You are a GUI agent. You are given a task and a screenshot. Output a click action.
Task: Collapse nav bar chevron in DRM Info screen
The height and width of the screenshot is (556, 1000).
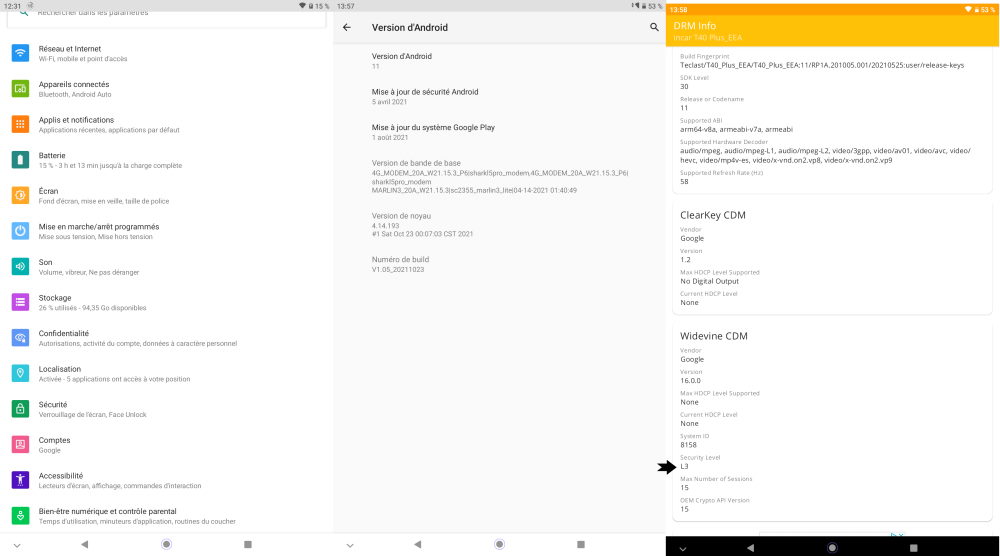pyautogui.click(x=683, y=549)
